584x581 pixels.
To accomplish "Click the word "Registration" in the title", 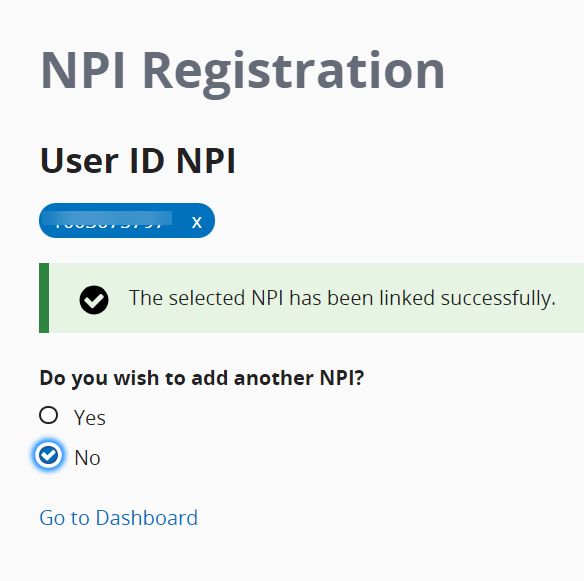I will pyautogui.click(x=293, y=72).
